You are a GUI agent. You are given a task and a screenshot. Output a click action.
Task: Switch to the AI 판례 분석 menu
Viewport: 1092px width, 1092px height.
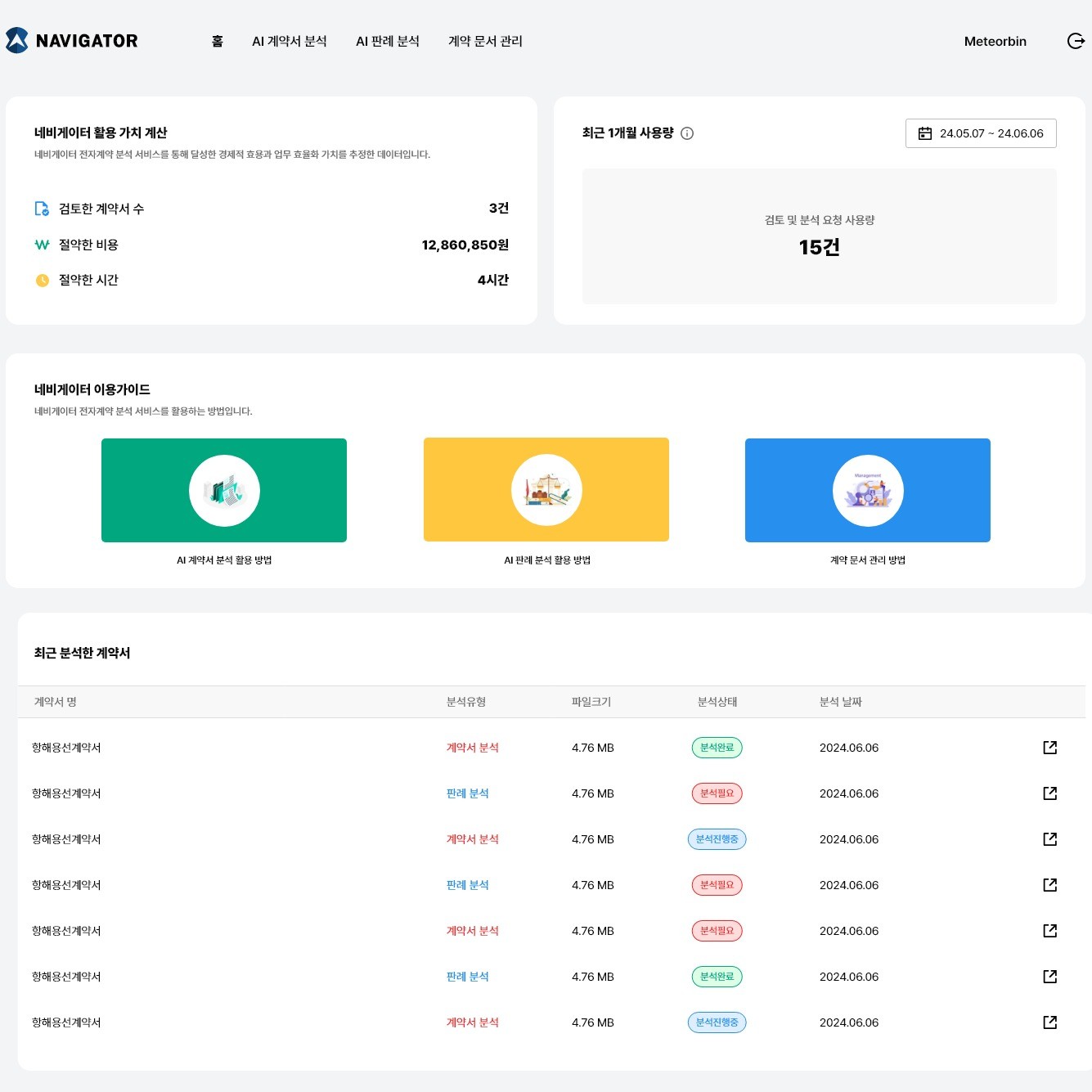(388, 41)
